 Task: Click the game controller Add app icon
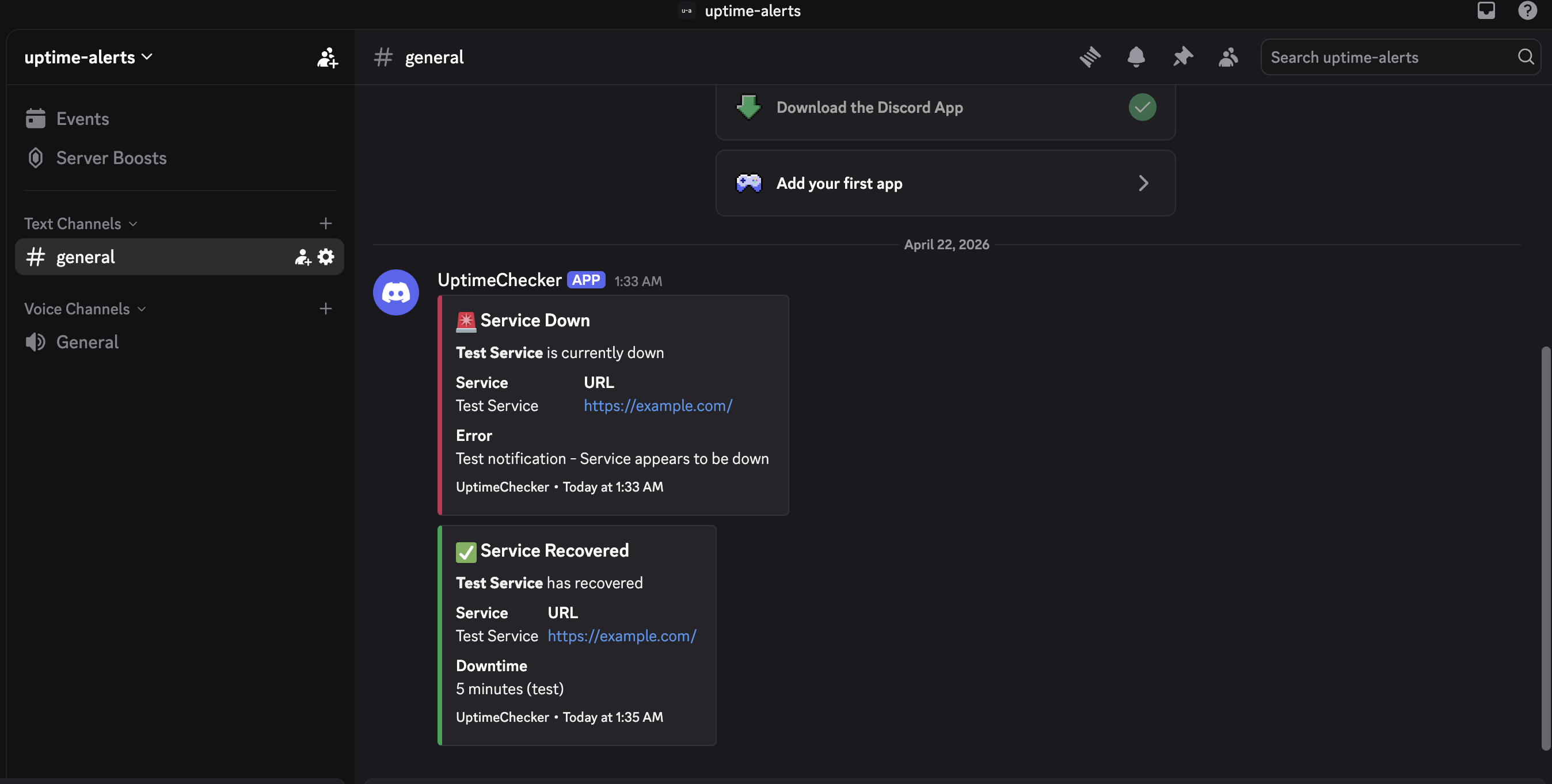pyautogui.click(x=749, y=183)
